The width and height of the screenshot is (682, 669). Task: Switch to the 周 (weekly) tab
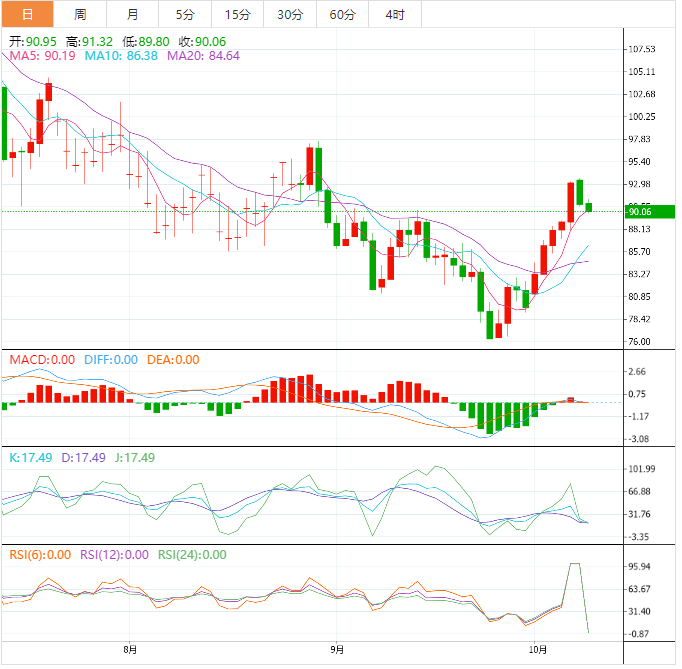(80, 14)
